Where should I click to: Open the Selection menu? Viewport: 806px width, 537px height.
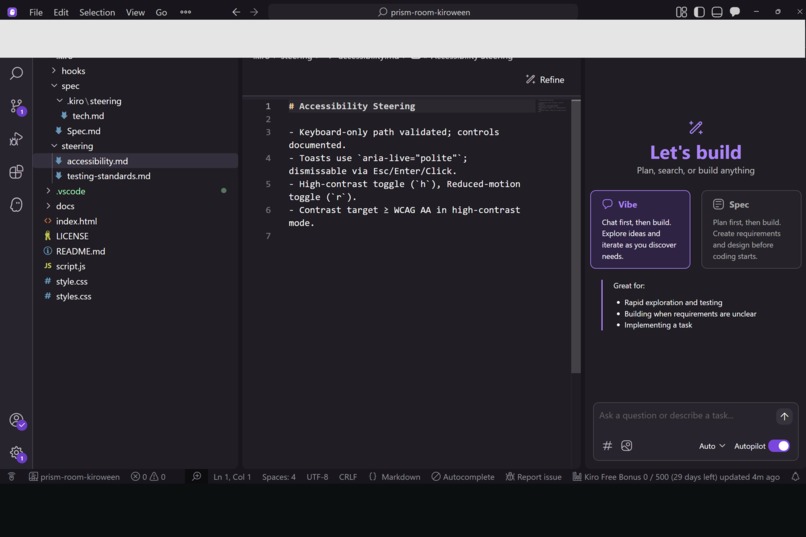[97, 12]
